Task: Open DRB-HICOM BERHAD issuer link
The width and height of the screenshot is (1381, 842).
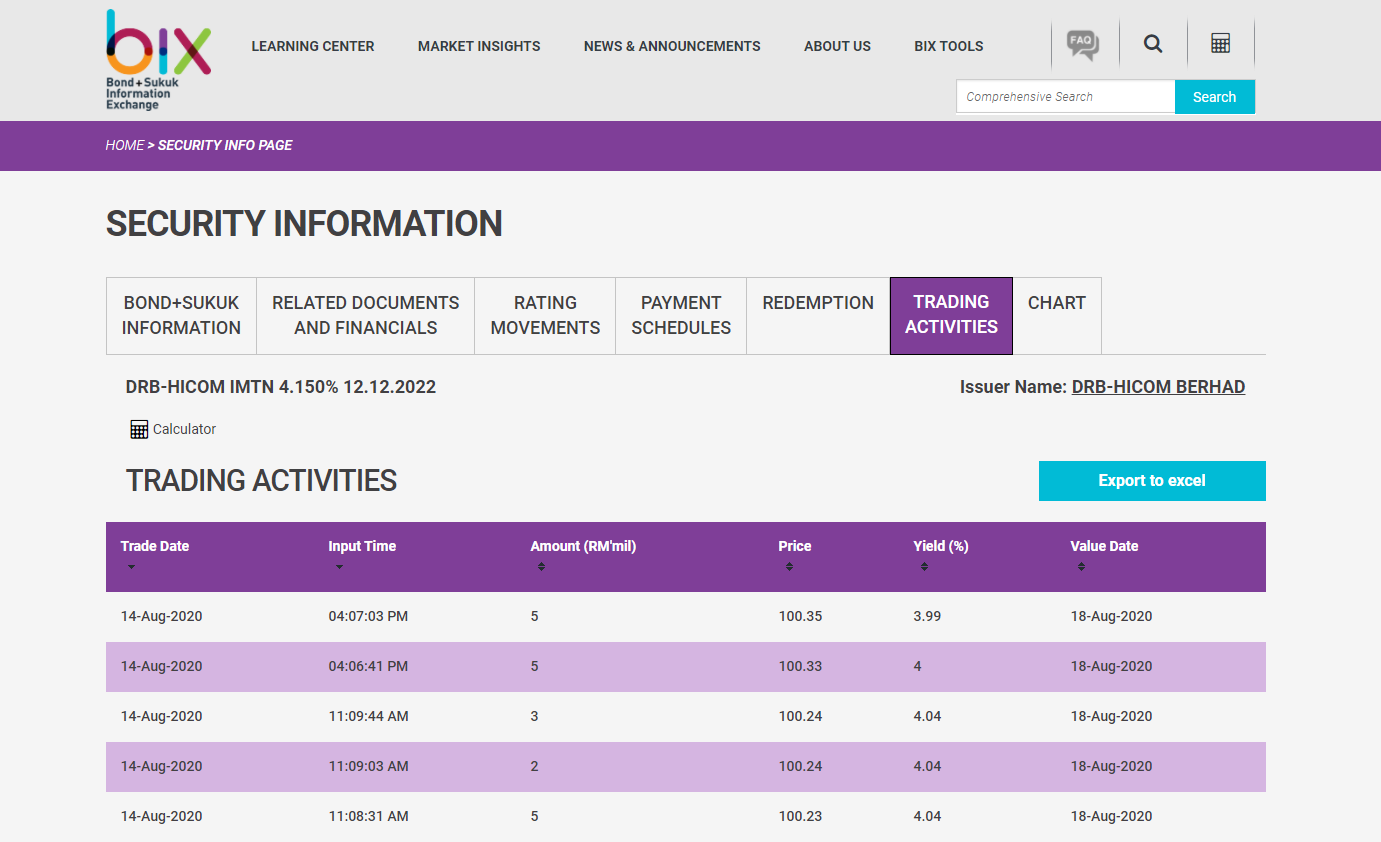Action: [x=1158, y=387]
